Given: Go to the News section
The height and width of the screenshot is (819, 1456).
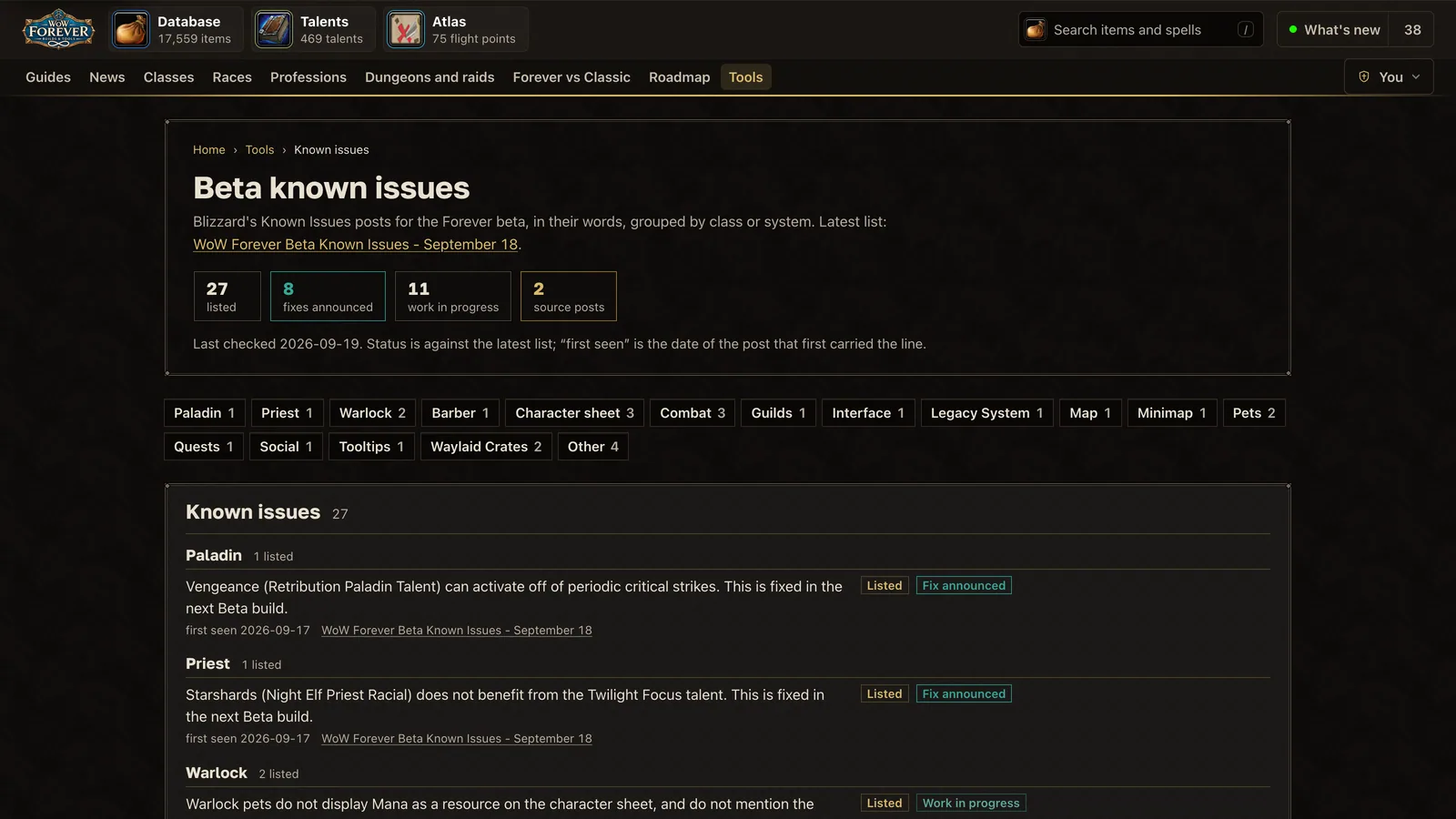Looking at the screenshot, I should pyautogui.click(x=107, y=77).
